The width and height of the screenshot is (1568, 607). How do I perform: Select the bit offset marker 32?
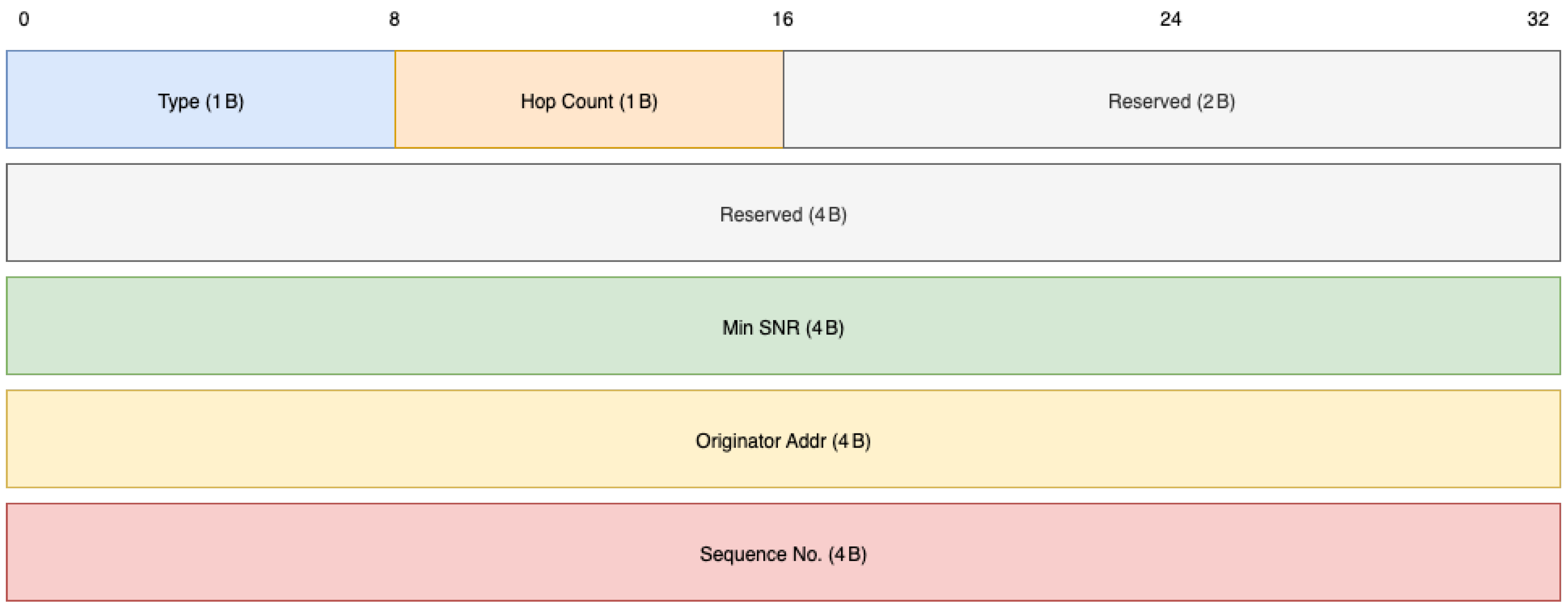pyautogui.click(x=1538, y=19)
